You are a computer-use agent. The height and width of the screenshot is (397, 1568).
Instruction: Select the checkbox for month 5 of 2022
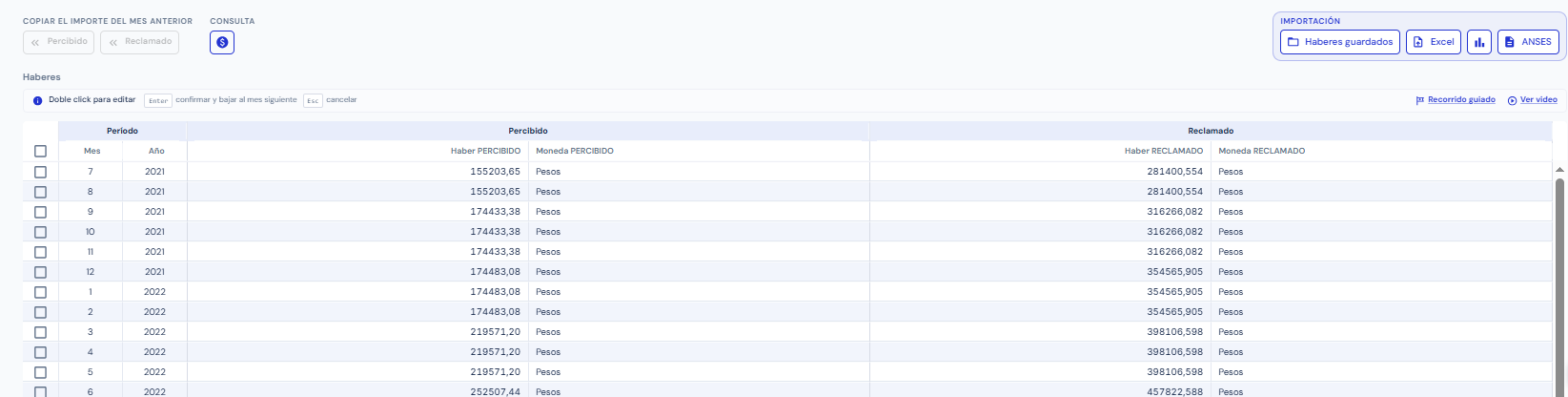click(40, 372)
